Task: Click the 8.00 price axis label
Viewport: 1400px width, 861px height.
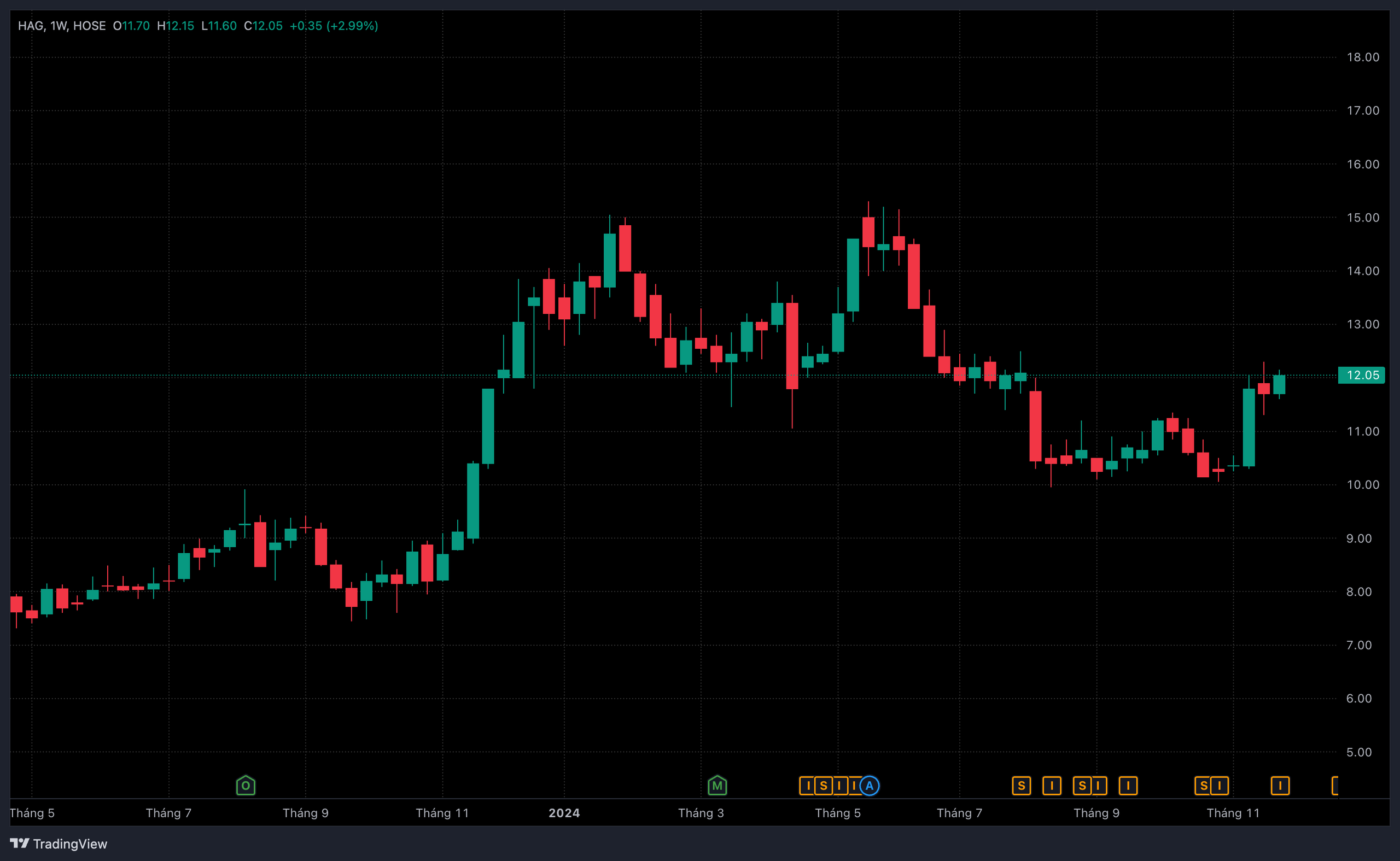Action: coord(1359,591)
